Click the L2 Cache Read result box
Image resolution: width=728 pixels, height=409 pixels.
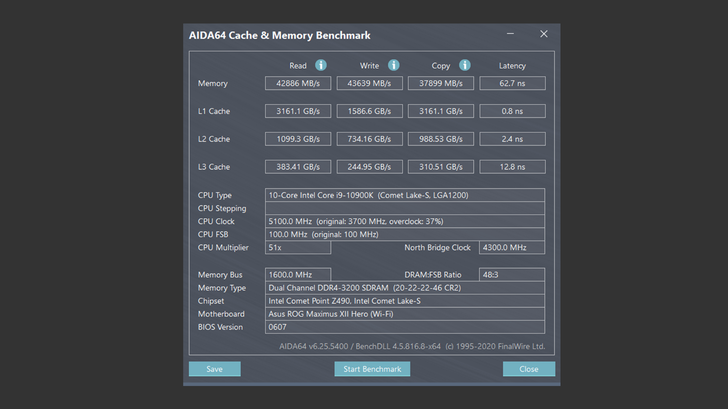click(297, 139)
